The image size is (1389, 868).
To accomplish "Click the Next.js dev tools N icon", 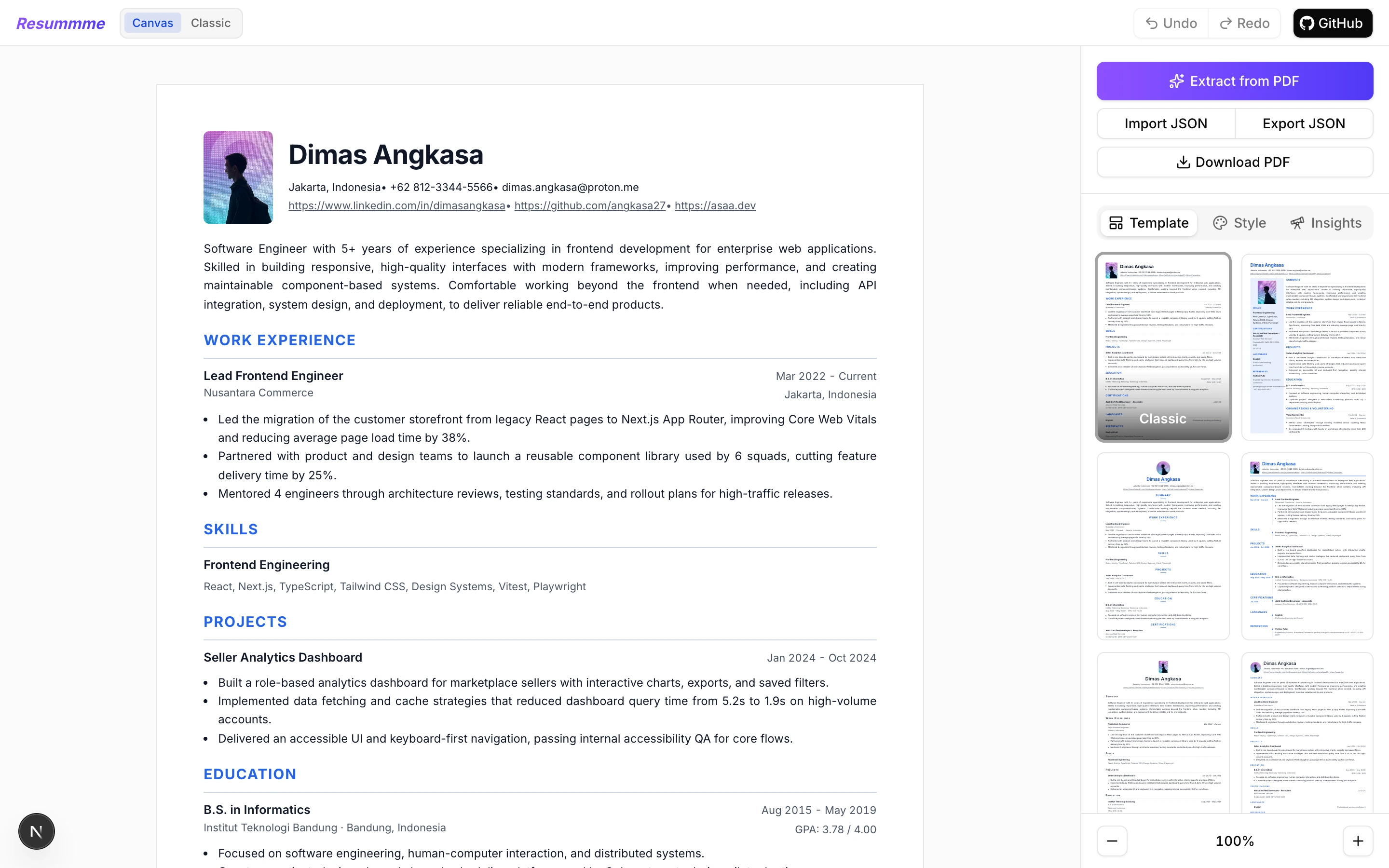I will point(36,831).
